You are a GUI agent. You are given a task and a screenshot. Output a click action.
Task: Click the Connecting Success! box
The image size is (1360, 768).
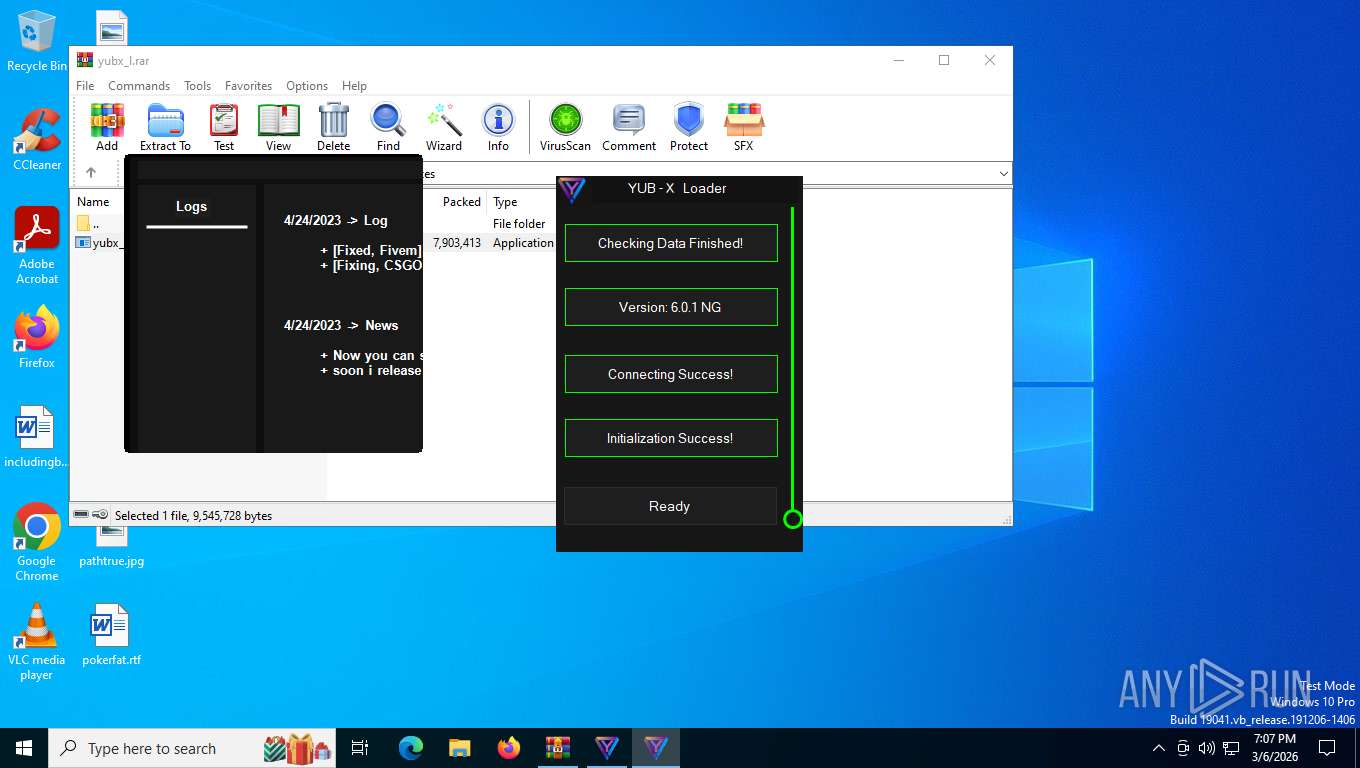[670, 374]
